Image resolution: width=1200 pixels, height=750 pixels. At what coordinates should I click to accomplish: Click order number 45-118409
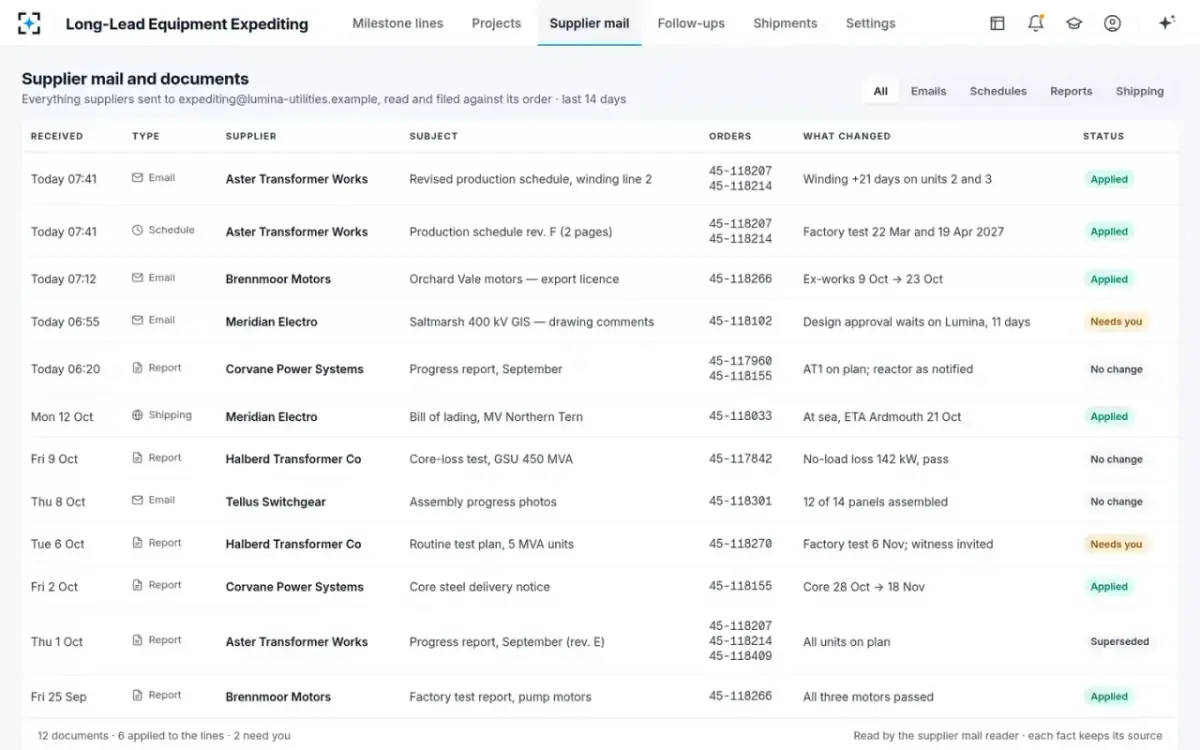point(740,657)
